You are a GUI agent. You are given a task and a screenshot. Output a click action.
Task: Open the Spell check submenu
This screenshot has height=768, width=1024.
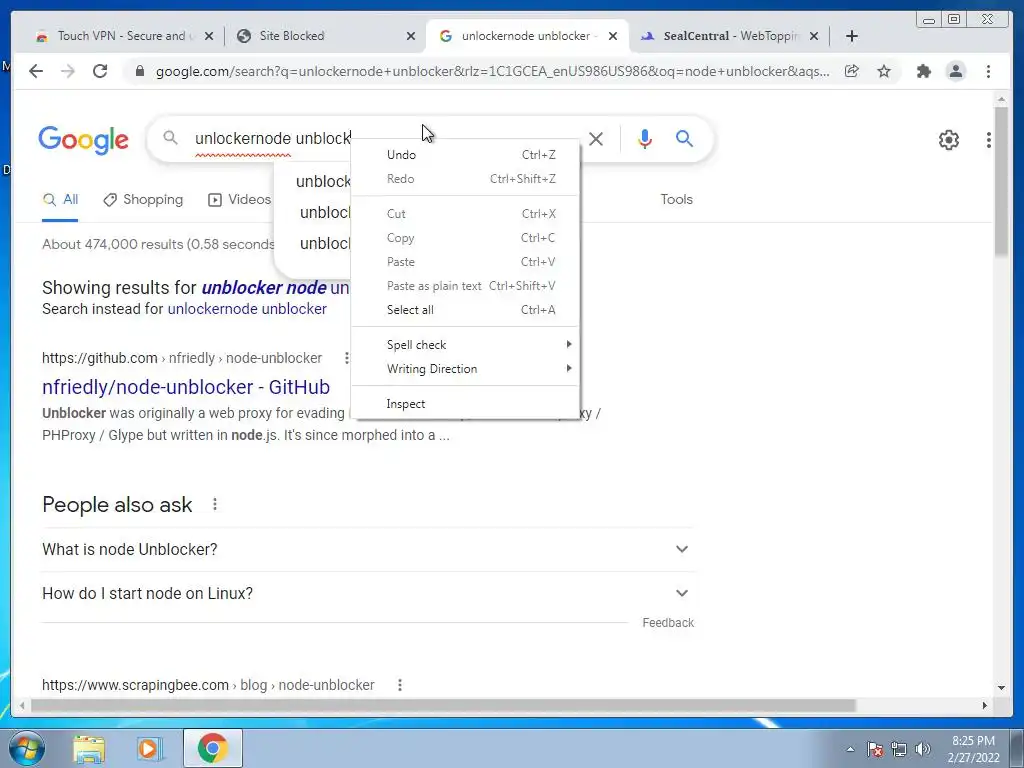click(465, 345)
